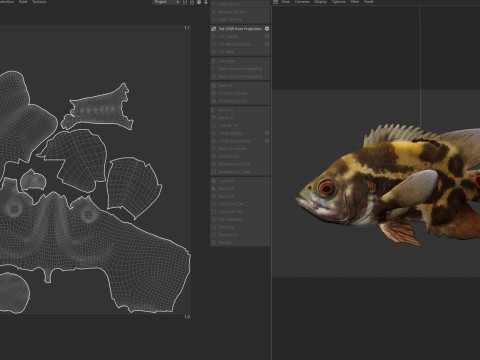
Task: Click the Textures menu in UV editor
Action: click(39, 2)
